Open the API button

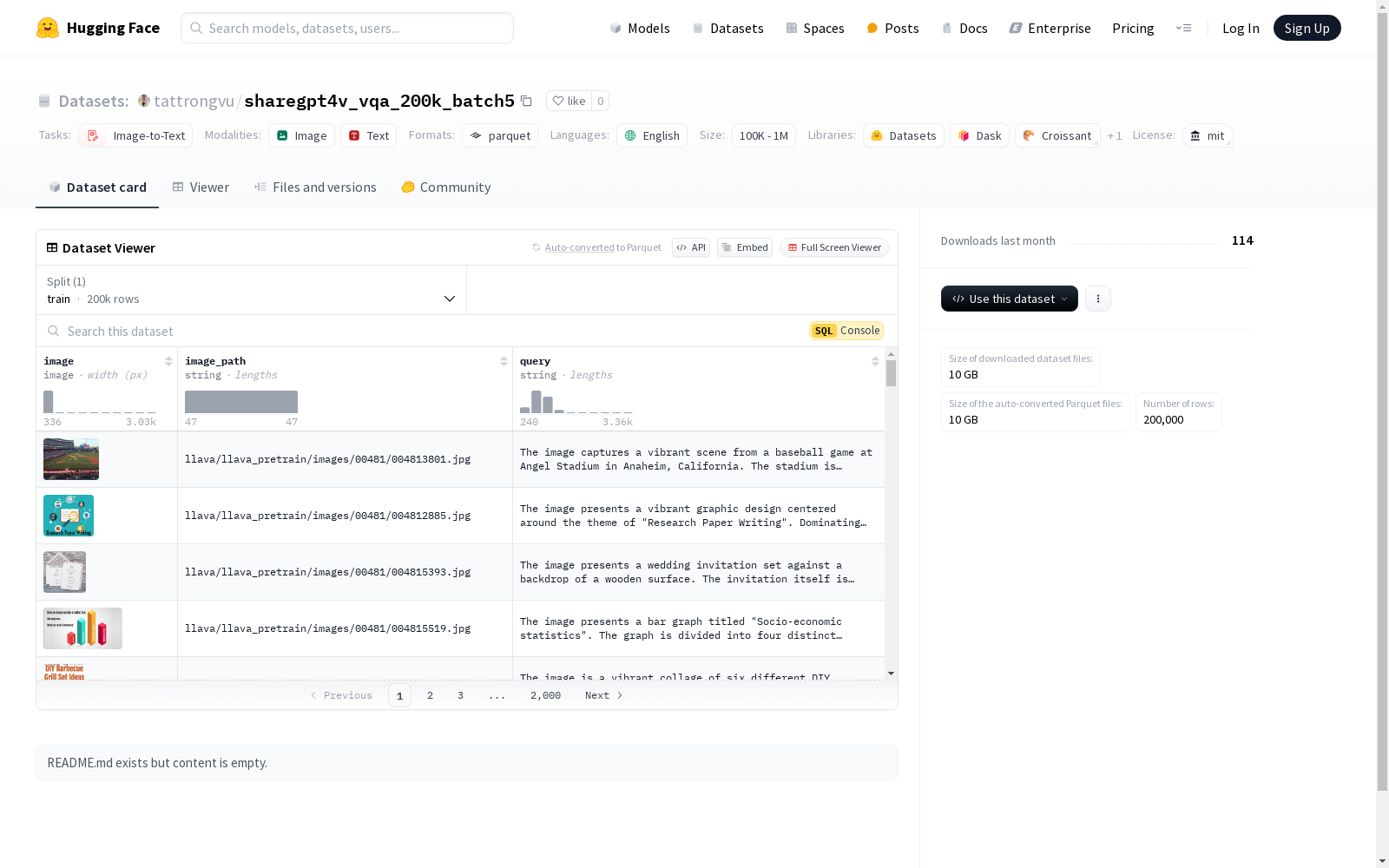(691, 247)
